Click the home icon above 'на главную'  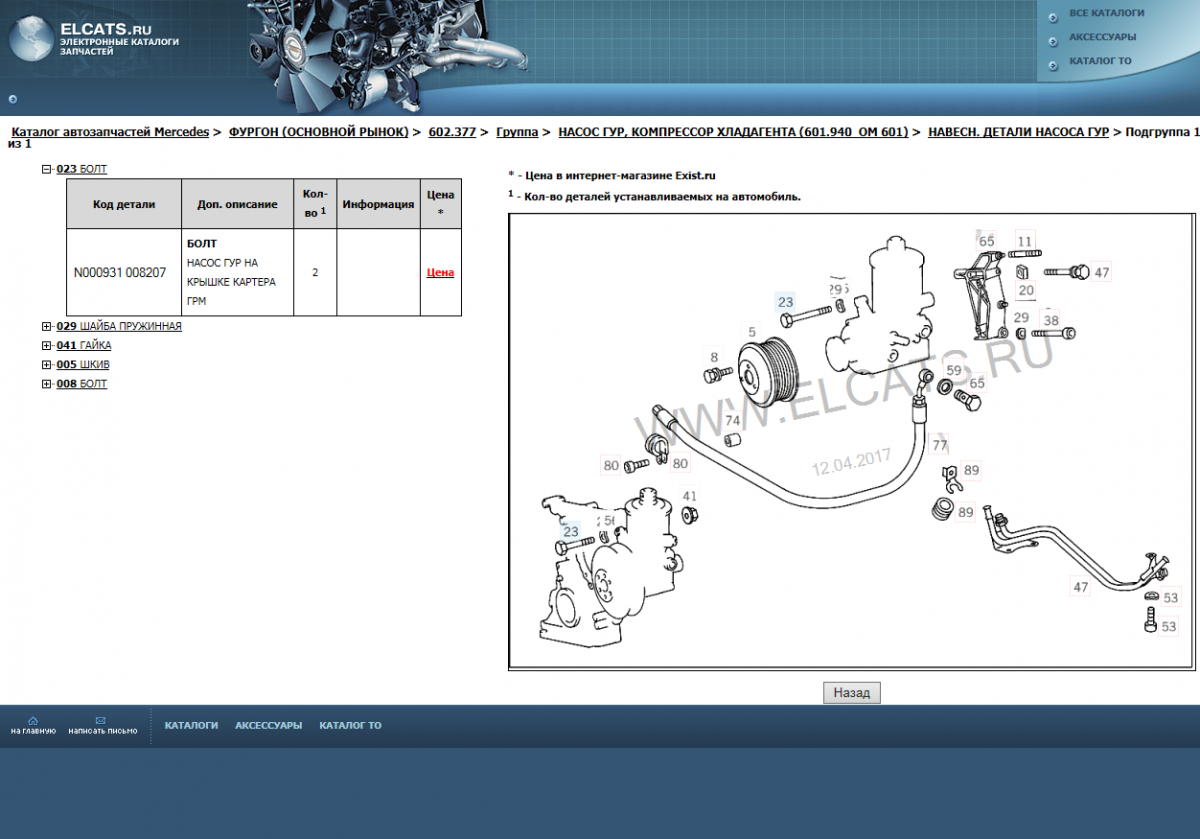tap(33, 719)
